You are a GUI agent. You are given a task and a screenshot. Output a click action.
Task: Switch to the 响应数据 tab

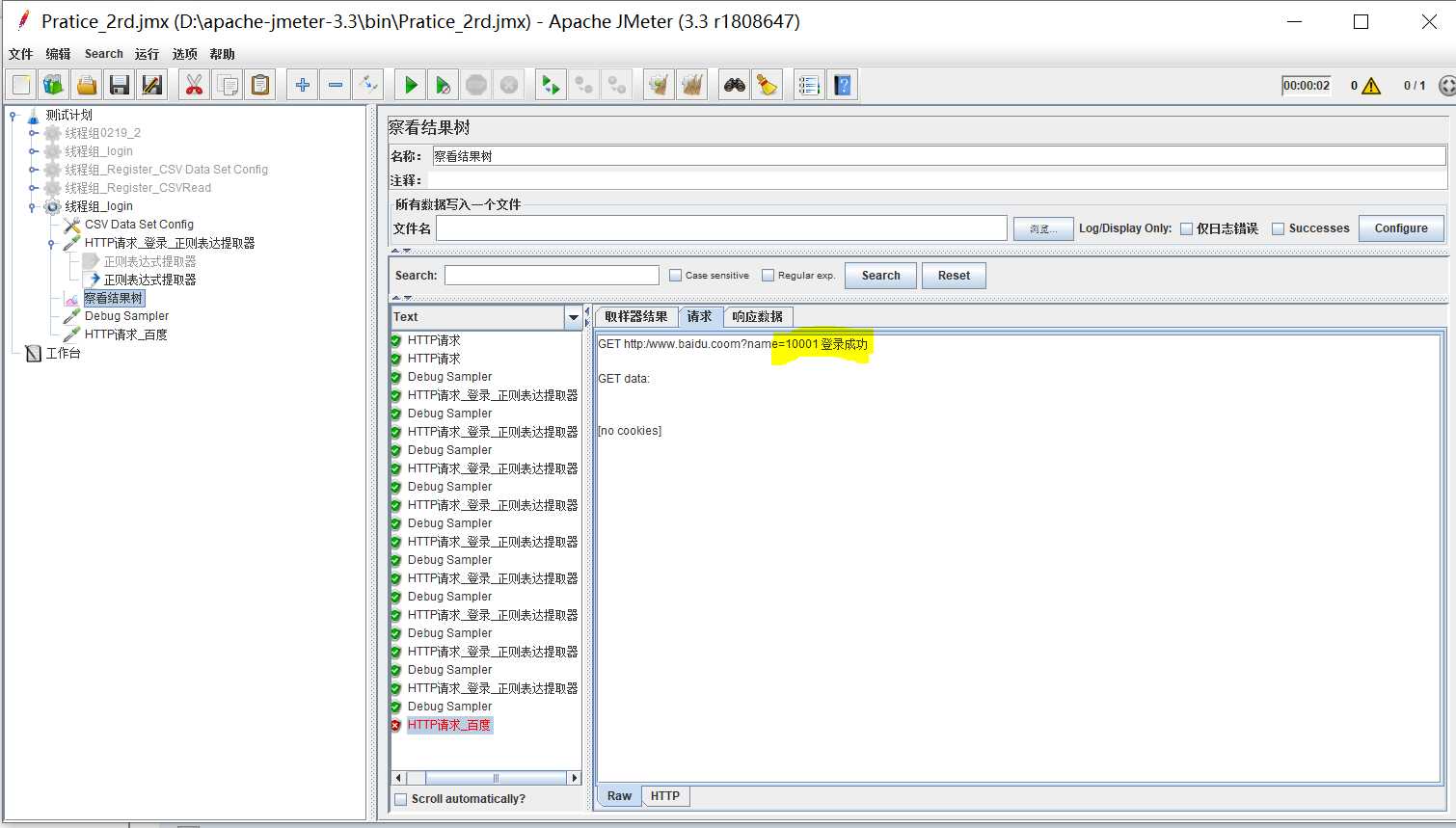coord(757,316)
